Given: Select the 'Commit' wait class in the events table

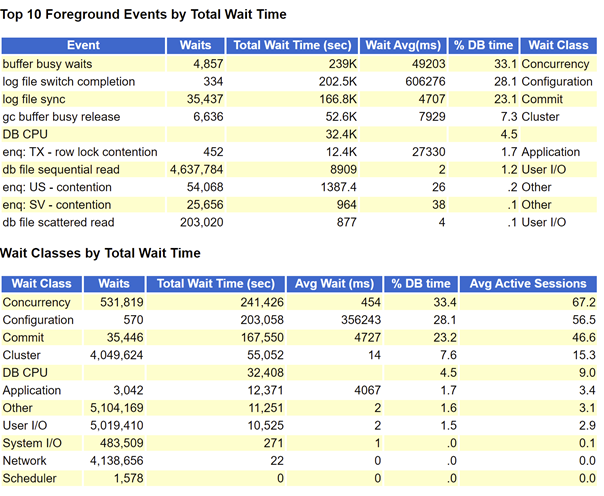Looking at the screenshot, I should click(x=542, y=99).
